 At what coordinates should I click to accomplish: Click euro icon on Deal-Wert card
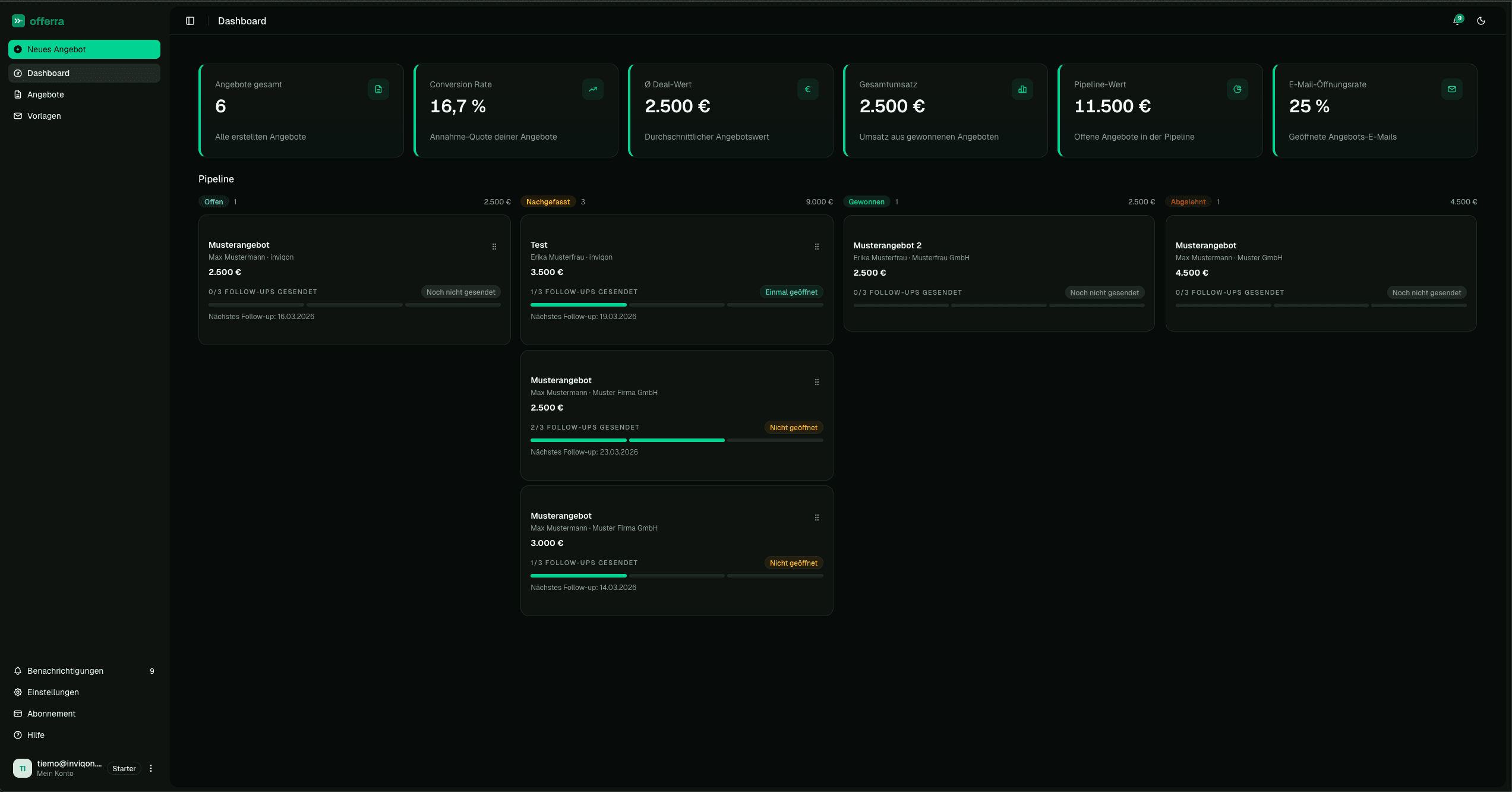coord(807,89)
